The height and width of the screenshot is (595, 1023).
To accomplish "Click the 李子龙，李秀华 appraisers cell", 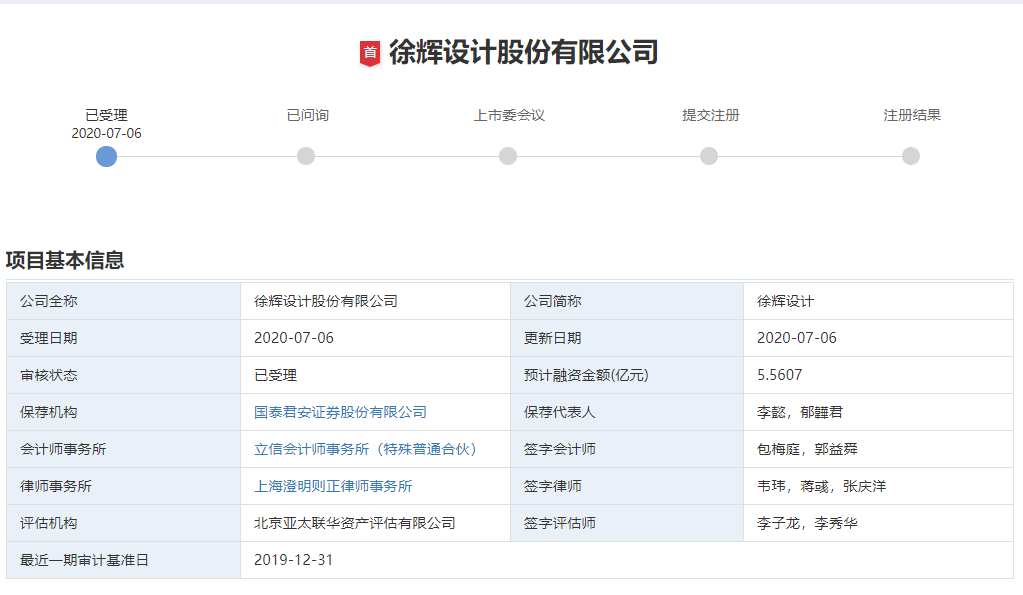I will [878, 523].
